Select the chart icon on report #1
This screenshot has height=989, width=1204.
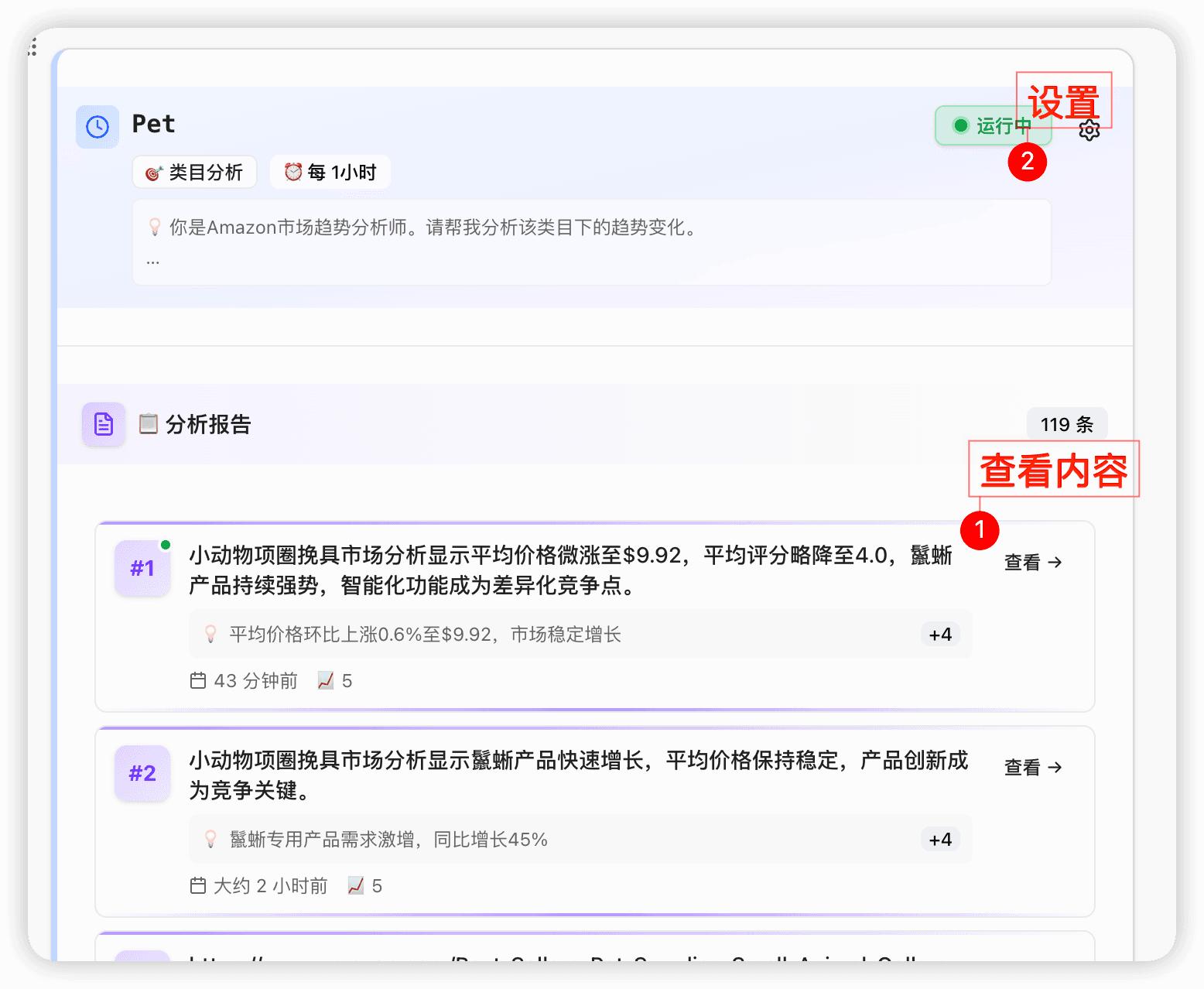click(x=324, y=681)
